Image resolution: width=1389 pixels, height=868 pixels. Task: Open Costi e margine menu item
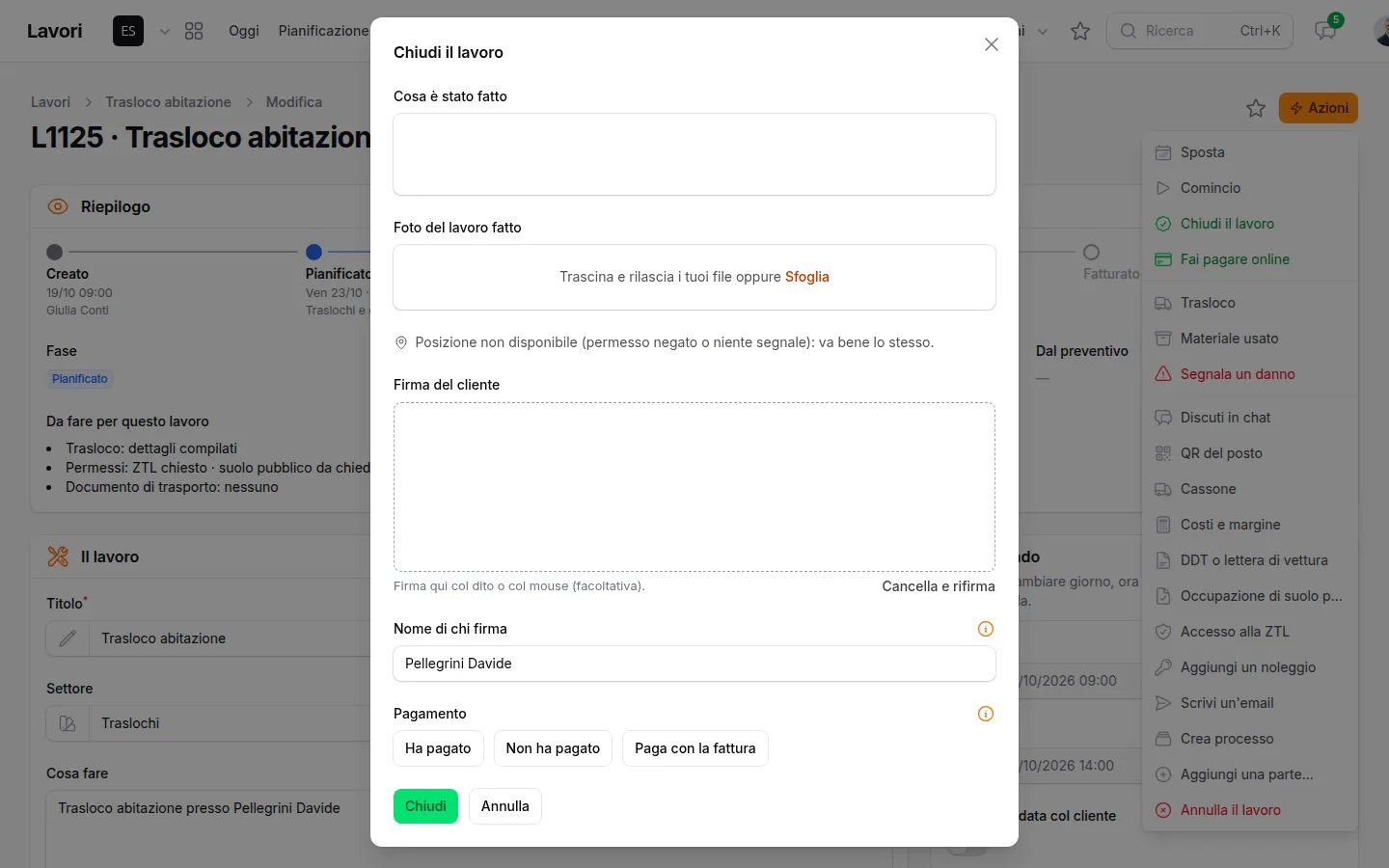(1250, 525)
